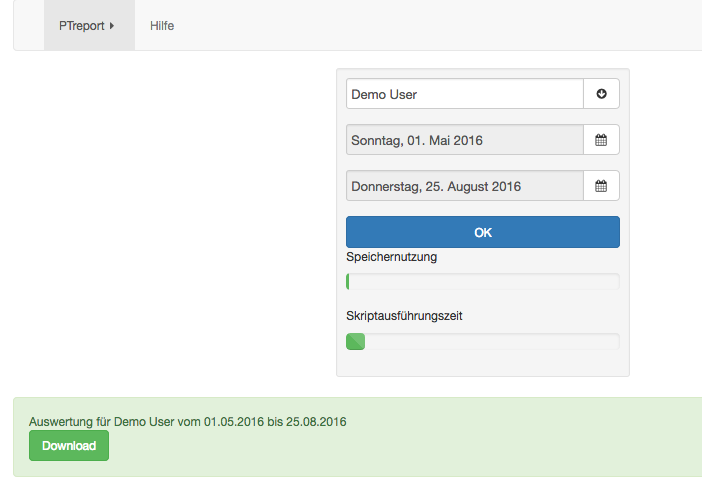
Task: Click the Demo User selection field
Action: point(465,94)
